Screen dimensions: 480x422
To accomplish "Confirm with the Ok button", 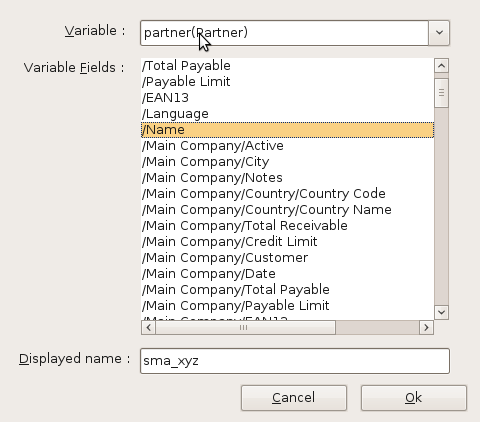I will coord(414,398).
